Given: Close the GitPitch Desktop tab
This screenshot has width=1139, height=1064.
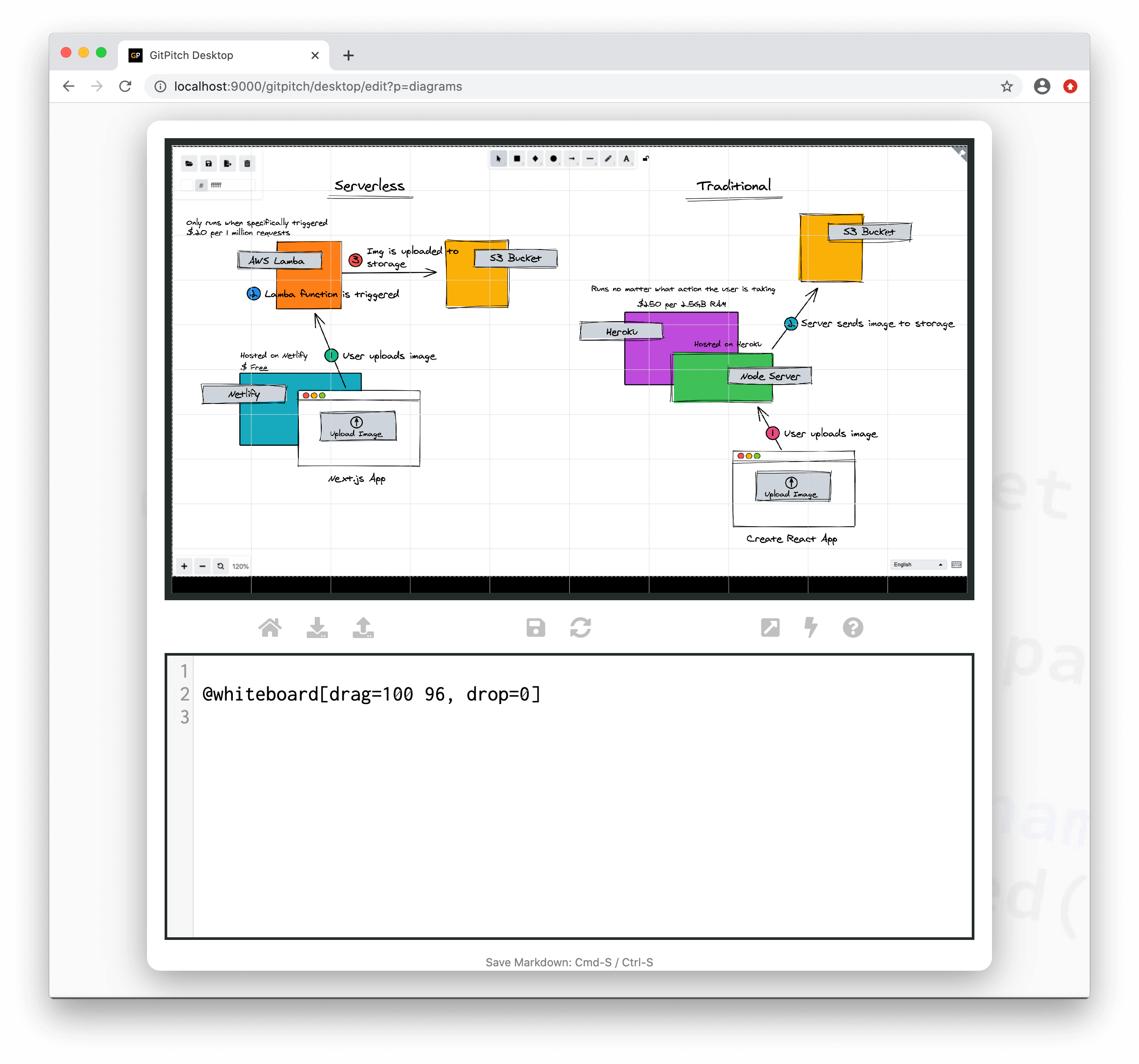Looking at the screenshot, I should (x=315, y=55).
